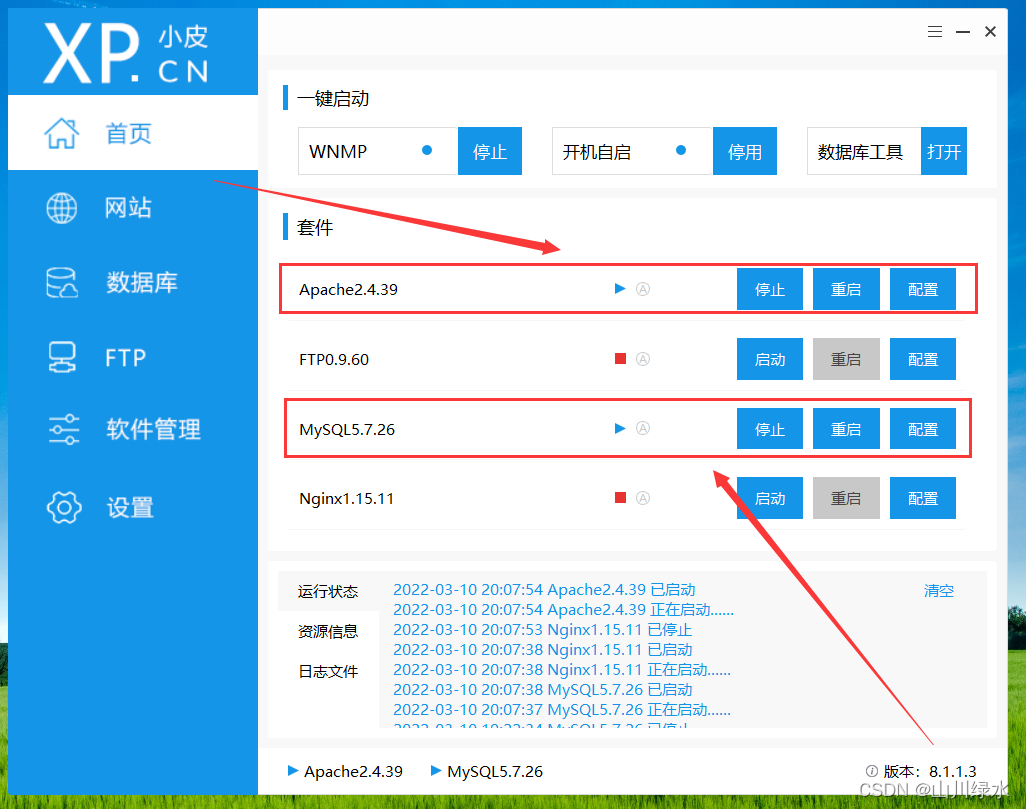The height and width of the screenshot is (809, 1026).
Task: Toggle auto-start icon for Apache2.4.39
Action: click(x=643, y=289)
